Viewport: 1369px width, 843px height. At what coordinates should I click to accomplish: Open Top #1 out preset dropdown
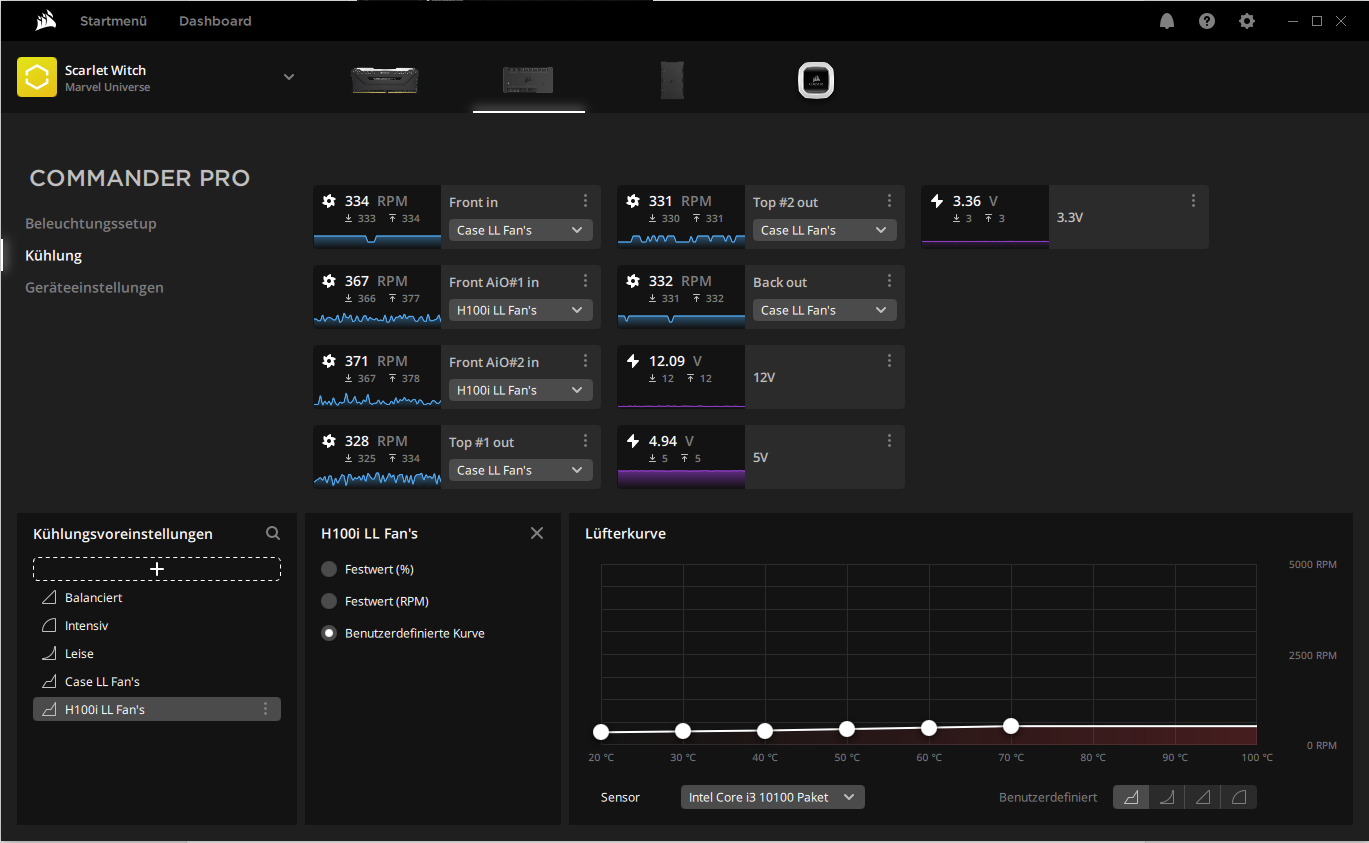521,470
